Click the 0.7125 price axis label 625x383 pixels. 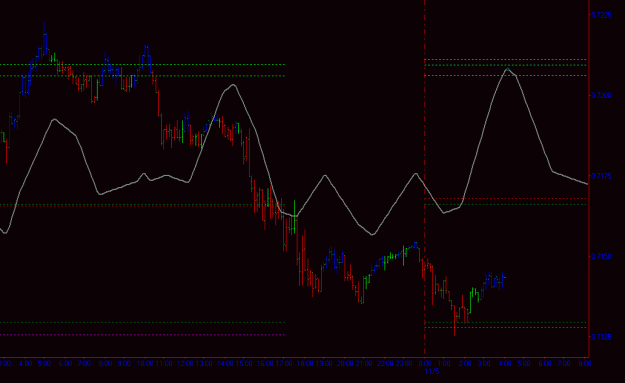click(x=601, y=337)
